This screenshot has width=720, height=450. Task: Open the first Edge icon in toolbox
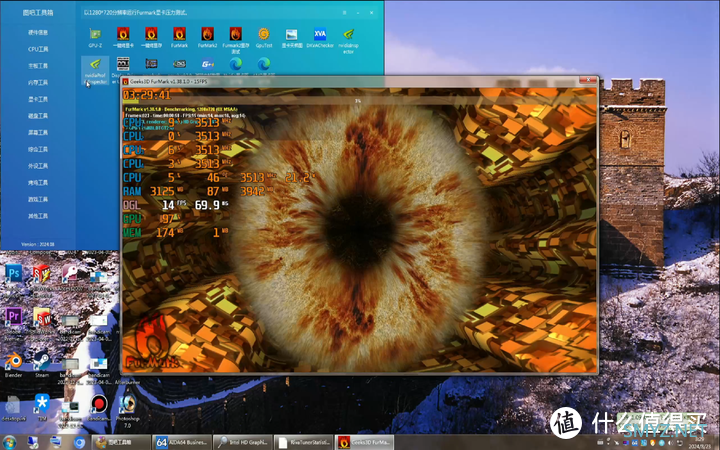pos(236,64)
